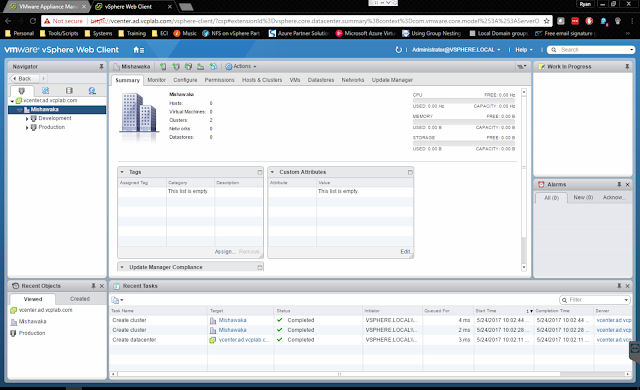Open the Permissions tab
Image resolution: width=640 pixels, height=390 pixels.
[x=219, y=80]
